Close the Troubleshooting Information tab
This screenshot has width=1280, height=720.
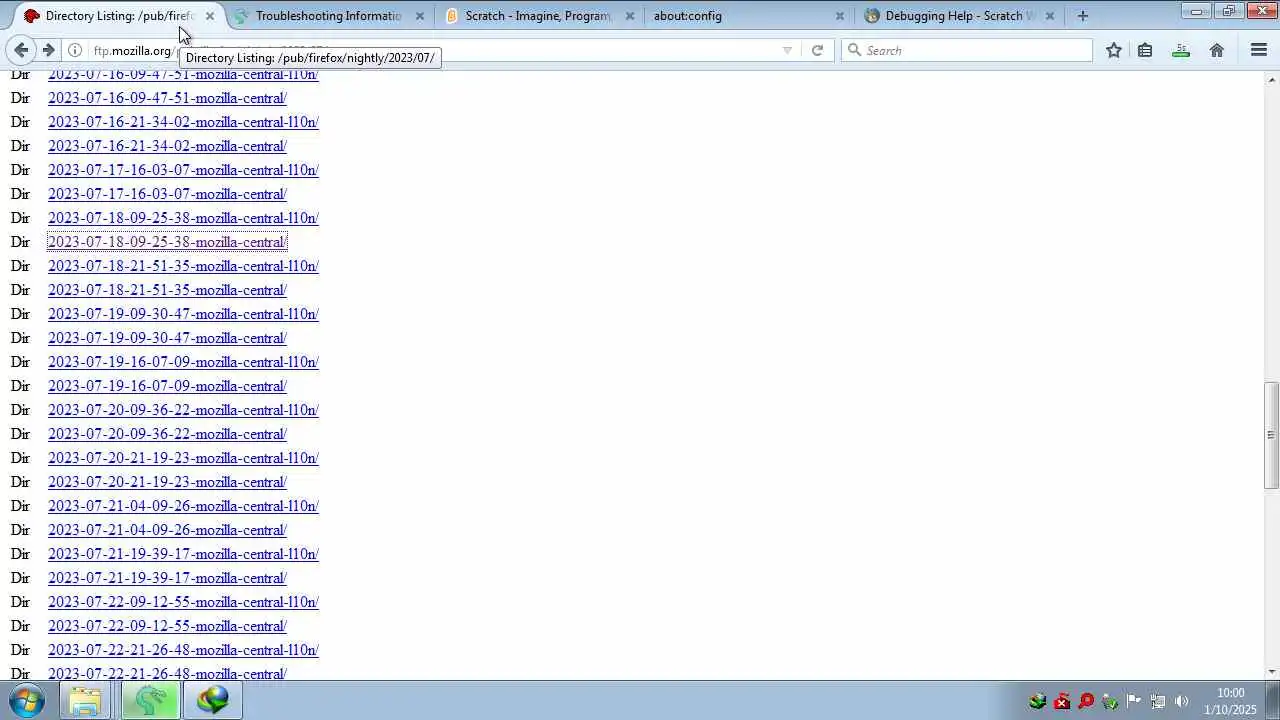(x=420, y=16)
